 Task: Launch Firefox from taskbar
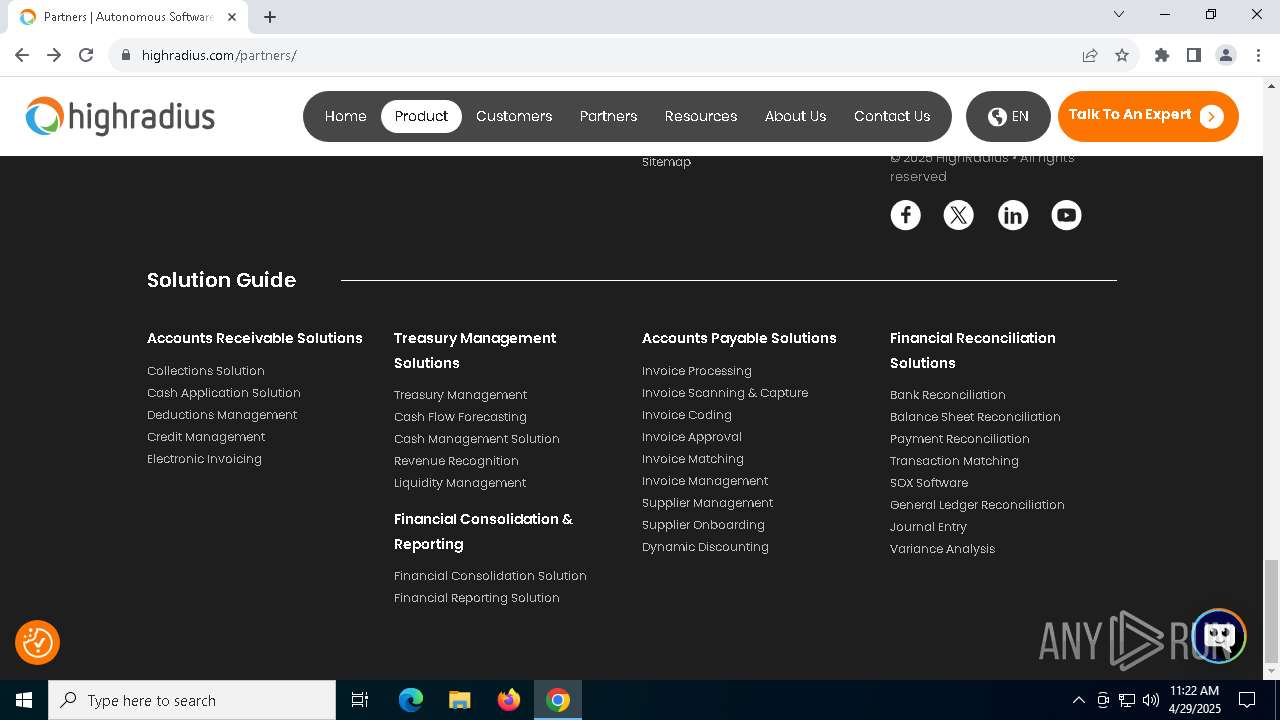(x=509, y=700)
